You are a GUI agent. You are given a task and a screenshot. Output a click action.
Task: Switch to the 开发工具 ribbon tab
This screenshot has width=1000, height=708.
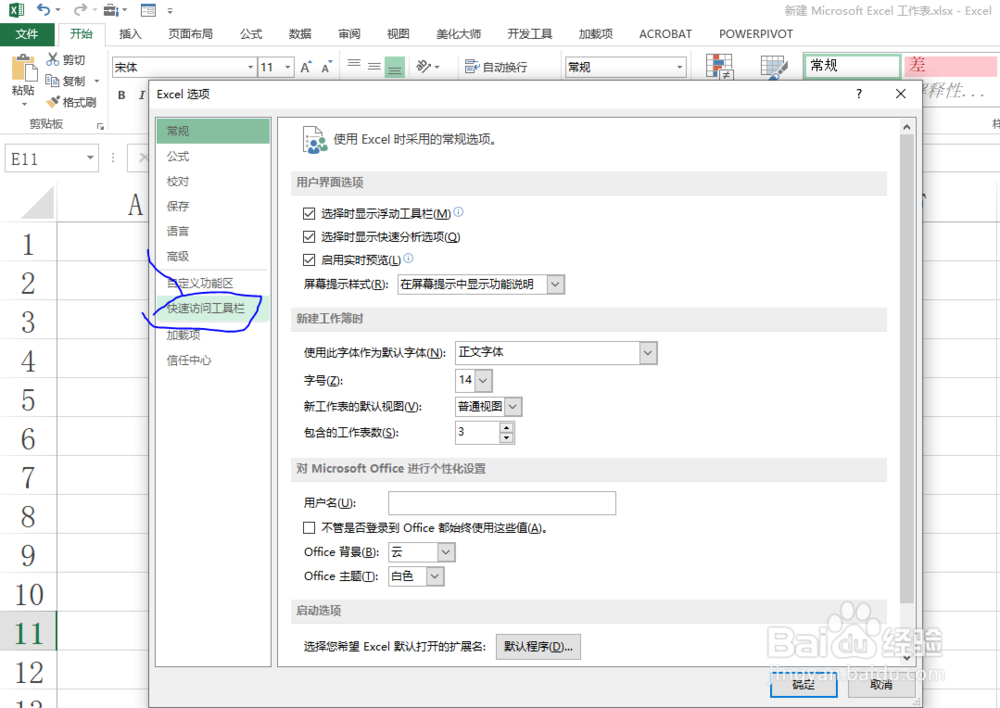coord(529,34)
